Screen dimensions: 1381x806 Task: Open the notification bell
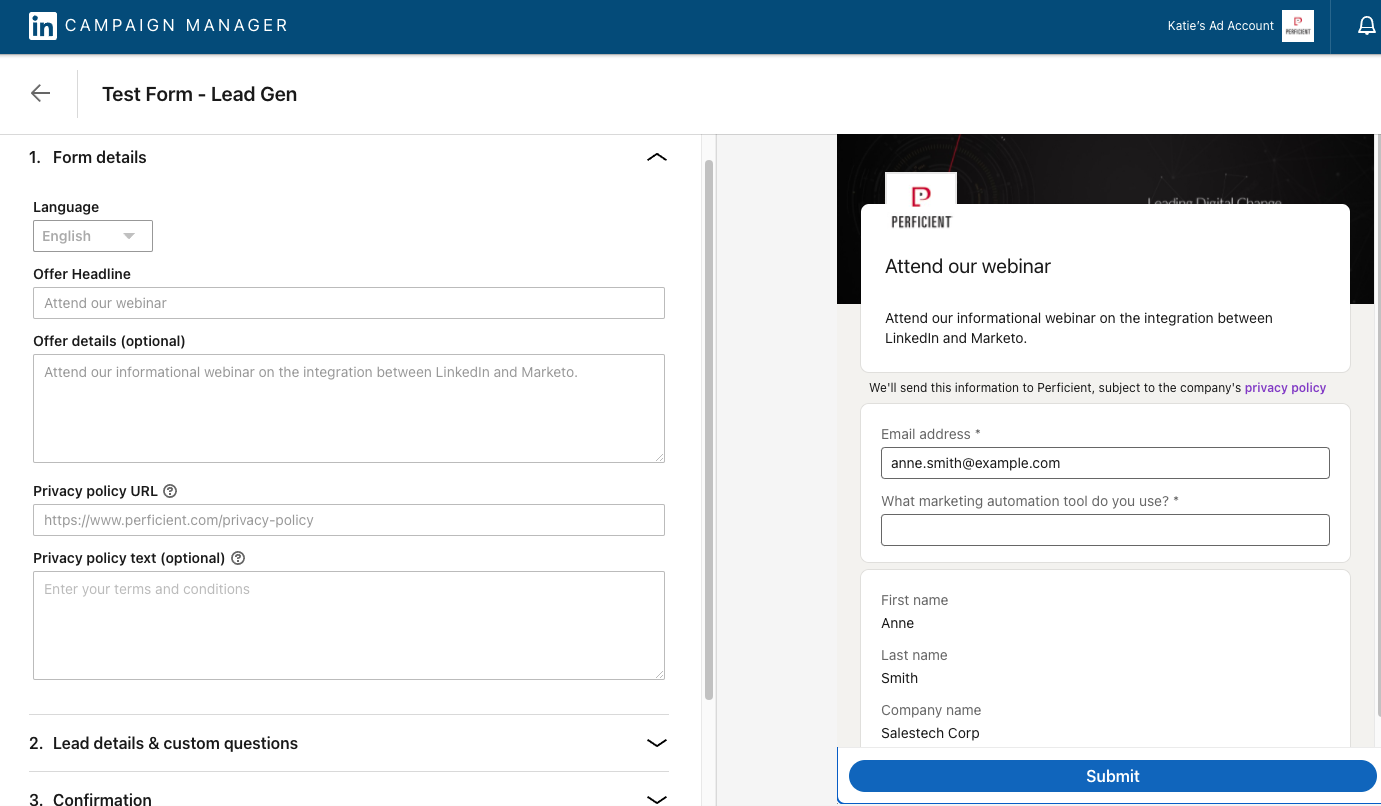pos(1367,25)
